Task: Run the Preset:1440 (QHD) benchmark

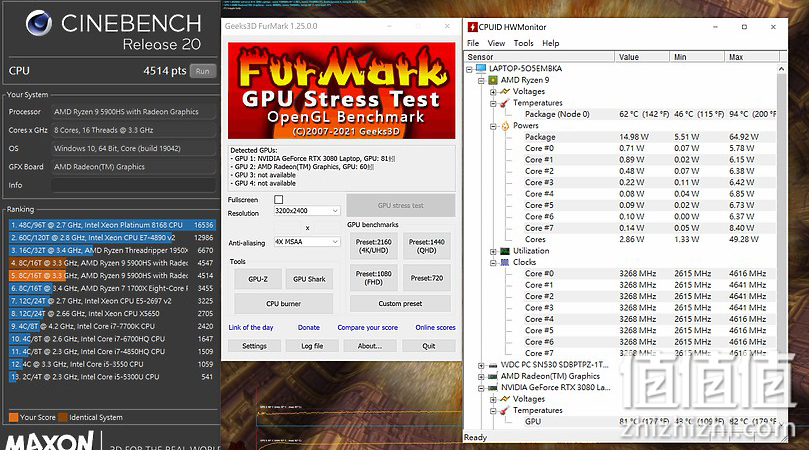Action: [427, 246]
